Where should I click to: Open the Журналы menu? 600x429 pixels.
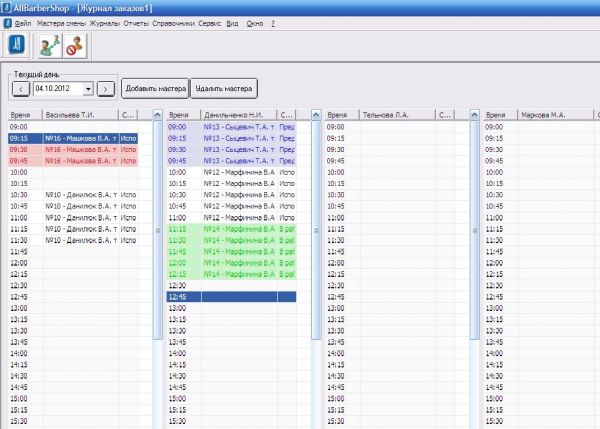point(104,21)
